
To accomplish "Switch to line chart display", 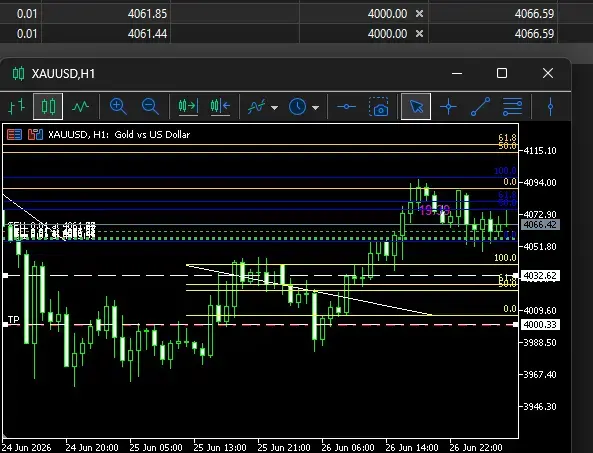I will (x=80, y=107).
